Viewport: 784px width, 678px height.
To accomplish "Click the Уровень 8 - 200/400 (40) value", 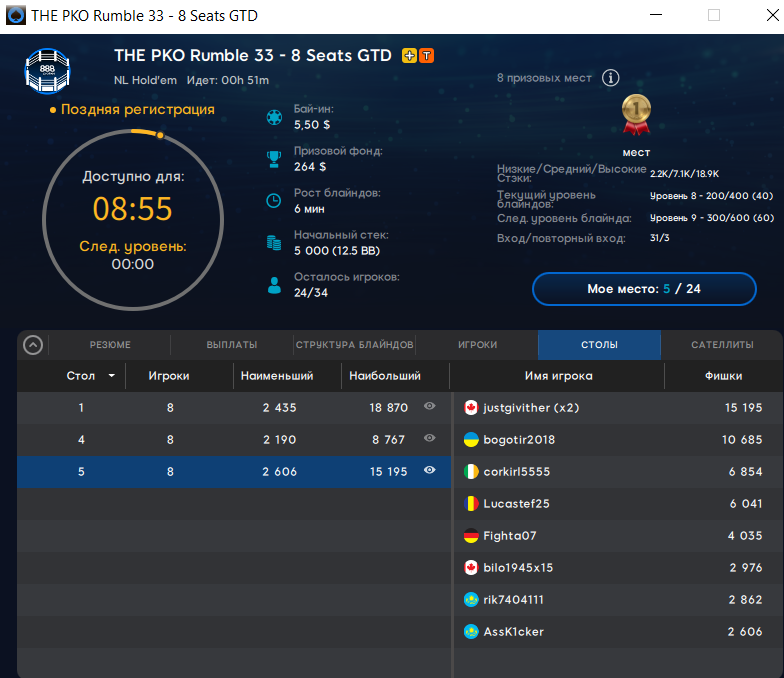I will (x=712, y=196).
